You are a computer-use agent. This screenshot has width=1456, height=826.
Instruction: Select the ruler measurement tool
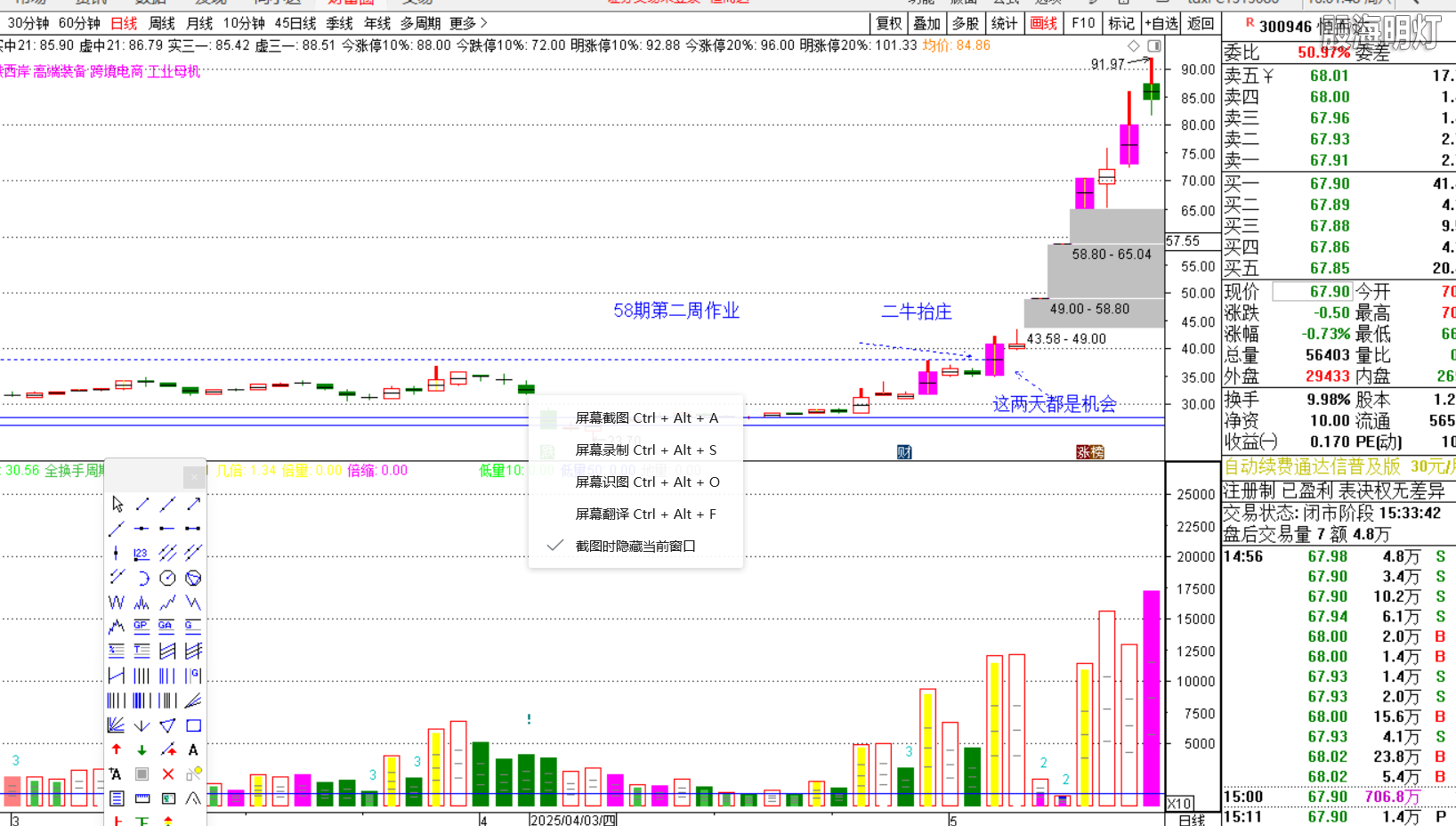click(142, 798)
